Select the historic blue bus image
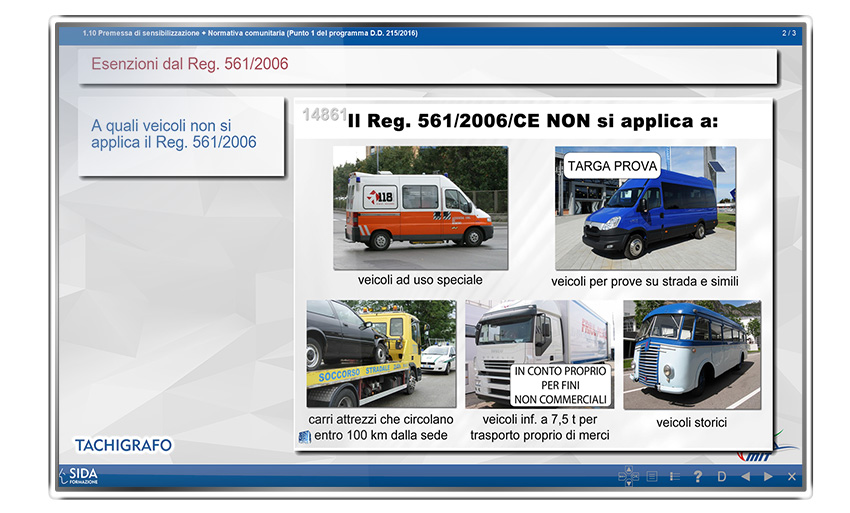This screenshot has height=513, width=850. click(x=691, y=354)
